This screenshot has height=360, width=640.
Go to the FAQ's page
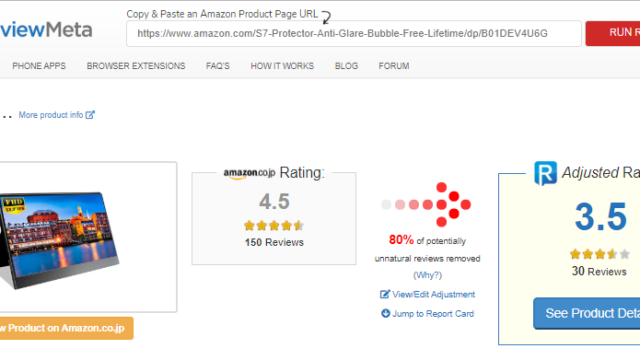[218, 66]
